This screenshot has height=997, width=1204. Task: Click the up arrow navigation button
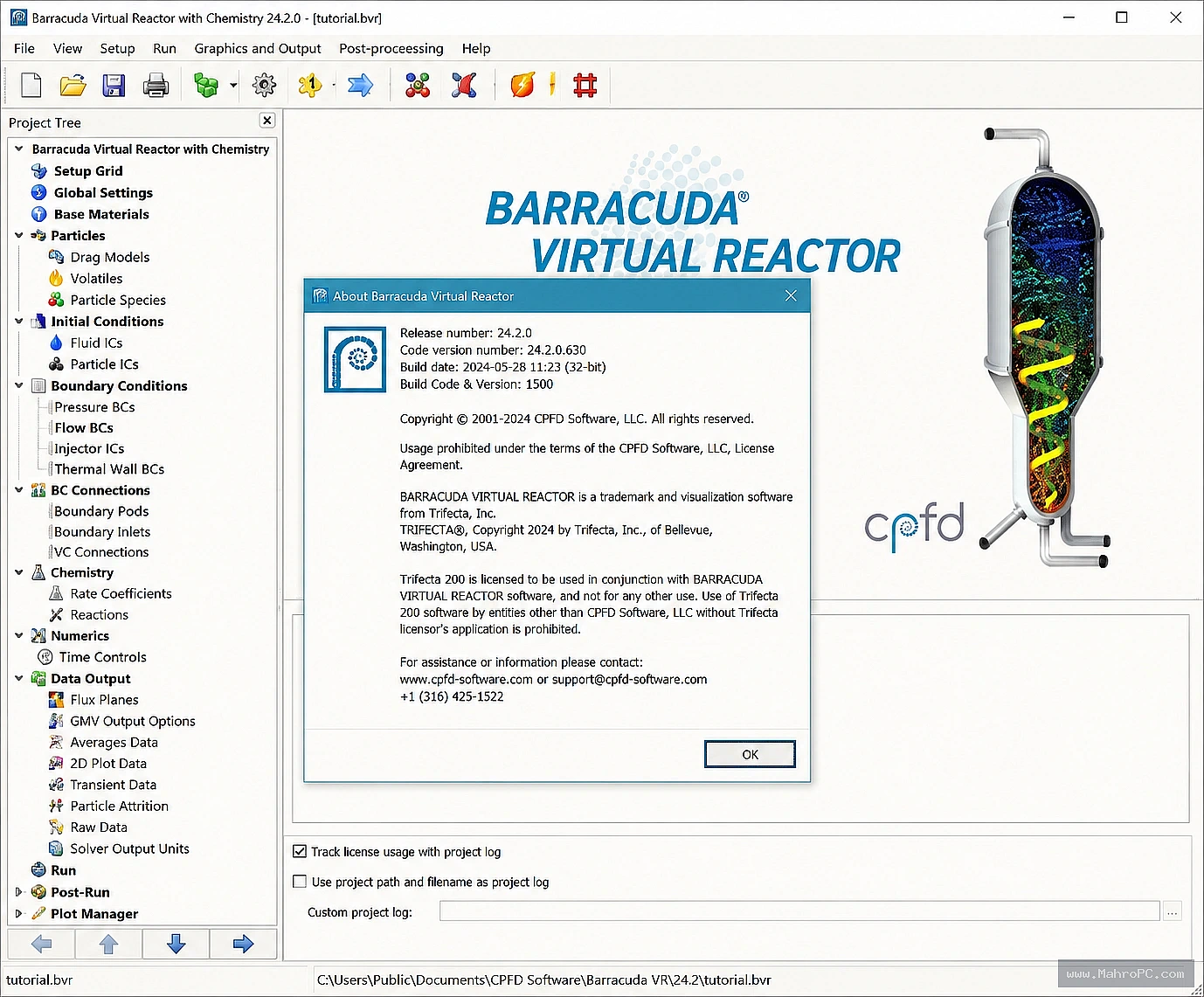[x=108, y=944]
